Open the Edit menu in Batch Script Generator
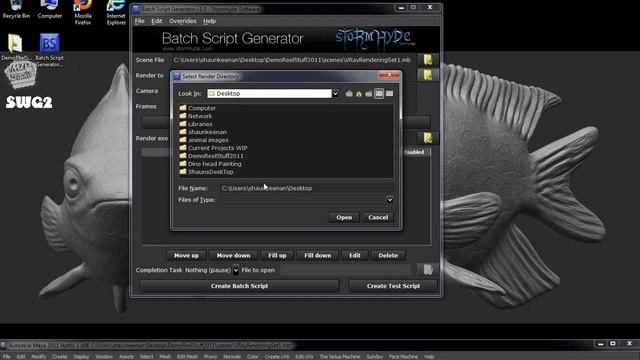The image size is (640, 360). tap(157, 21)
